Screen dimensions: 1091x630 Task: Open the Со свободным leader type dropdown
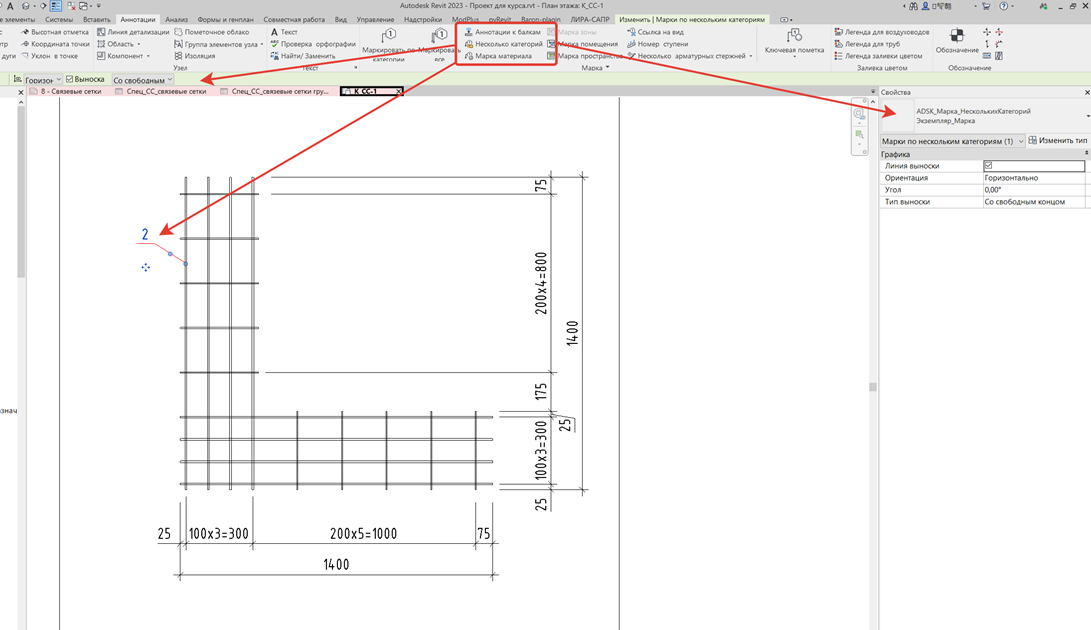[143, 80]
